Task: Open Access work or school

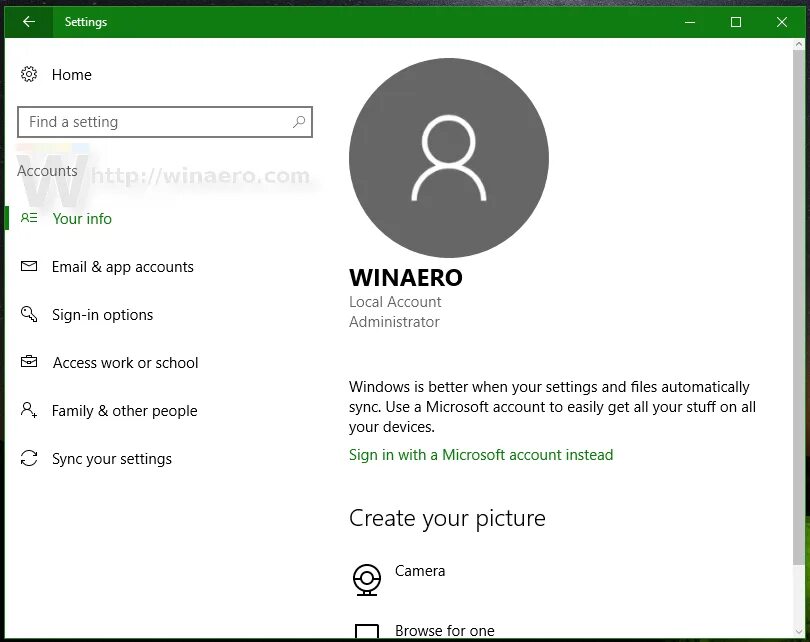Action: (126, 363)
